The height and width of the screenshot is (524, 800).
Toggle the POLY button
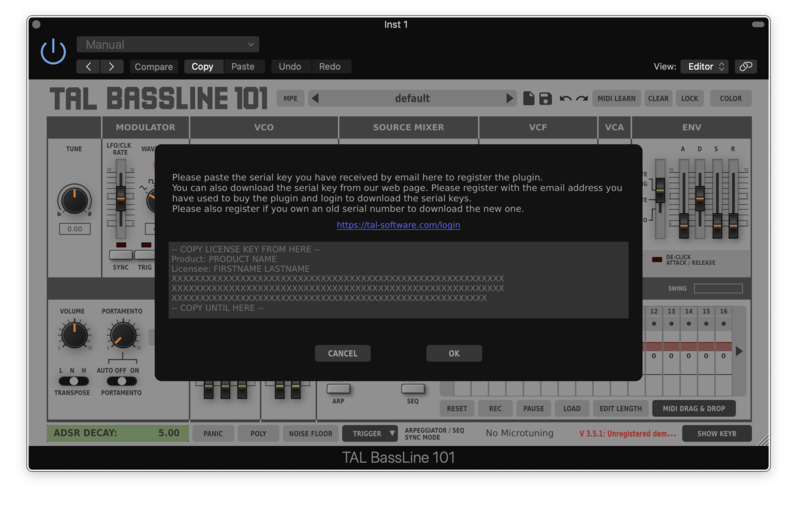pyautogui.click(x=258, y=433)
